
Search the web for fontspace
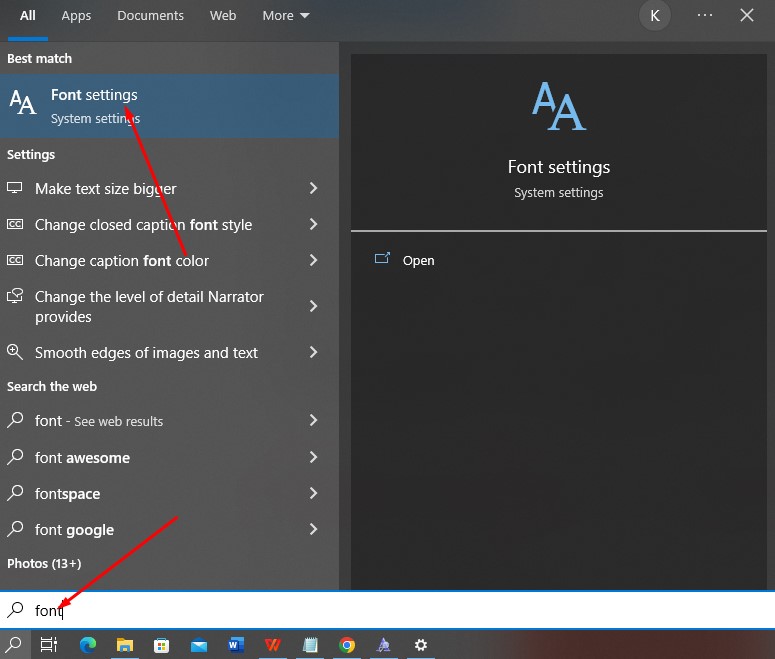tap(169, 493)
